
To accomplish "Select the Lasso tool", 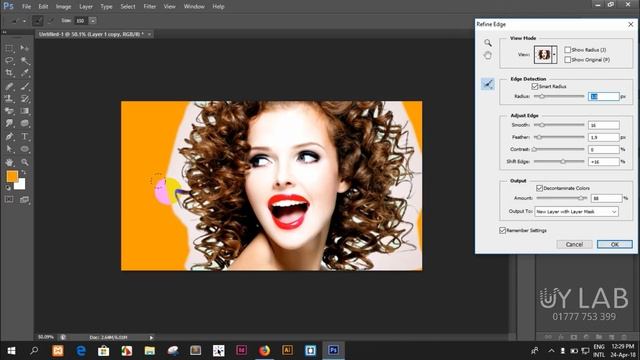I will (9, 60).
